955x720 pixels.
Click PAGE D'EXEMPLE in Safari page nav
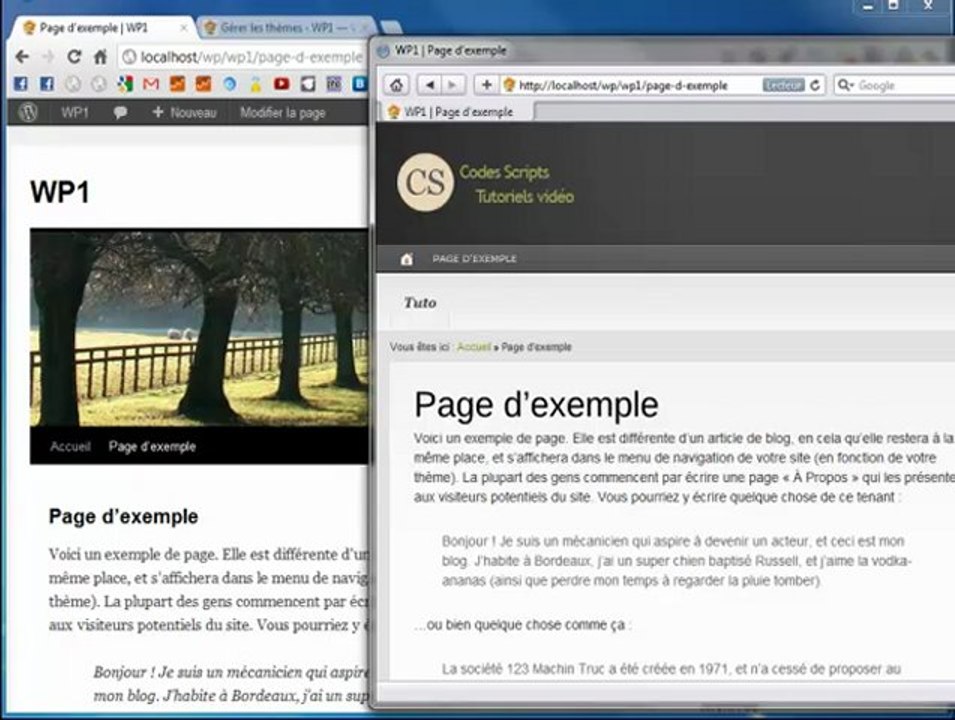tap(474, 259)
